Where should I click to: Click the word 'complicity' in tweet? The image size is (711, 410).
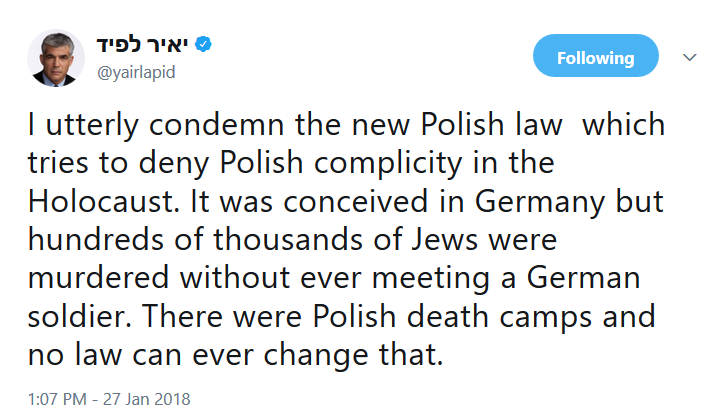click(x=388, y=164)
